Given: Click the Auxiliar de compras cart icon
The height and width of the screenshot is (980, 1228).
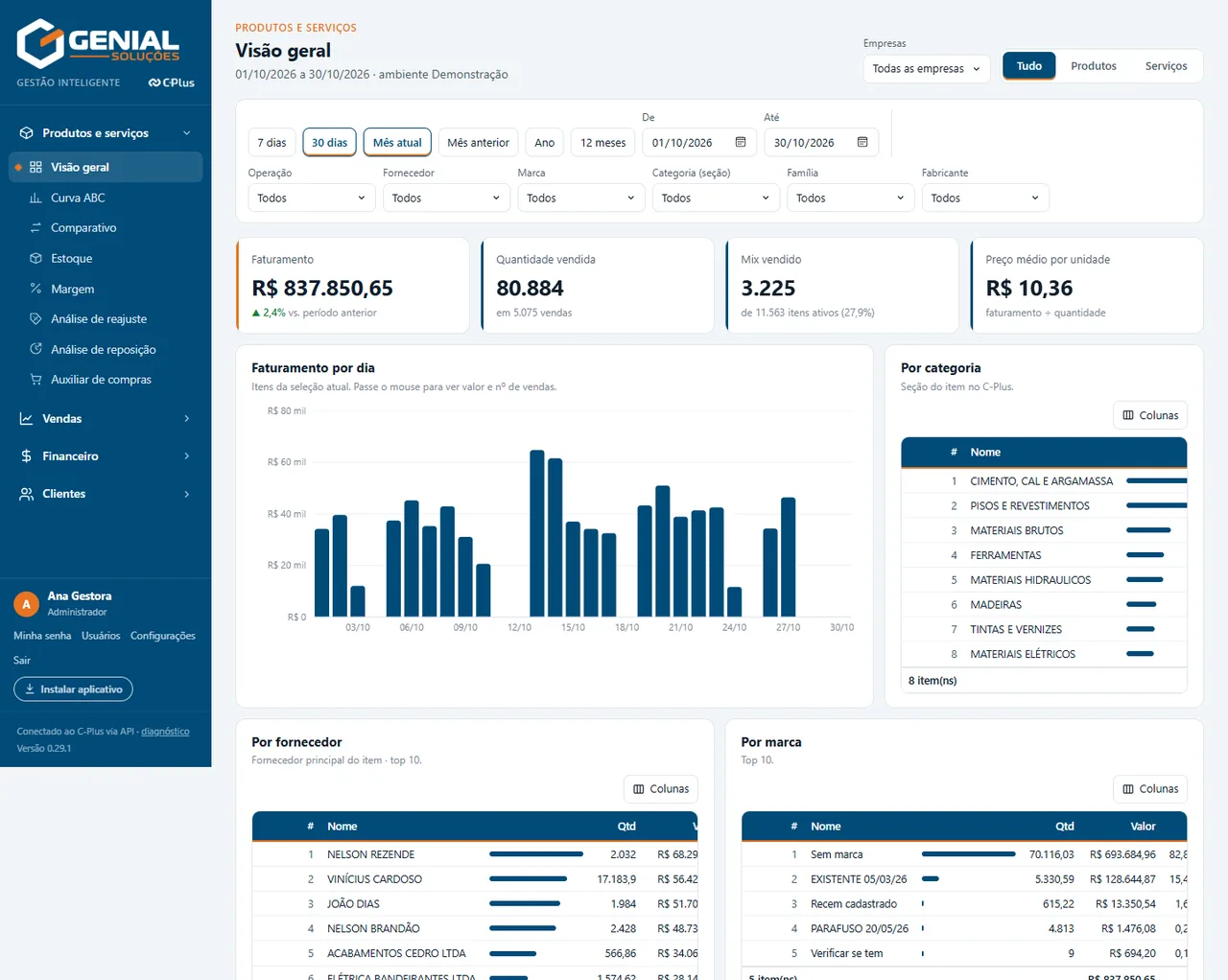Looking at the screenshot, I should pos(35,380).
